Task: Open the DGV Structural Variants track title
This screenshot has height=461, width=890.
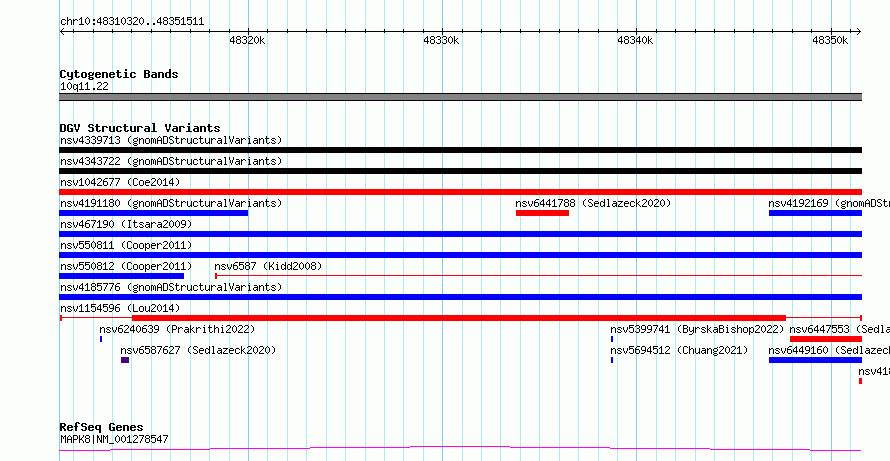Action: 140,128
